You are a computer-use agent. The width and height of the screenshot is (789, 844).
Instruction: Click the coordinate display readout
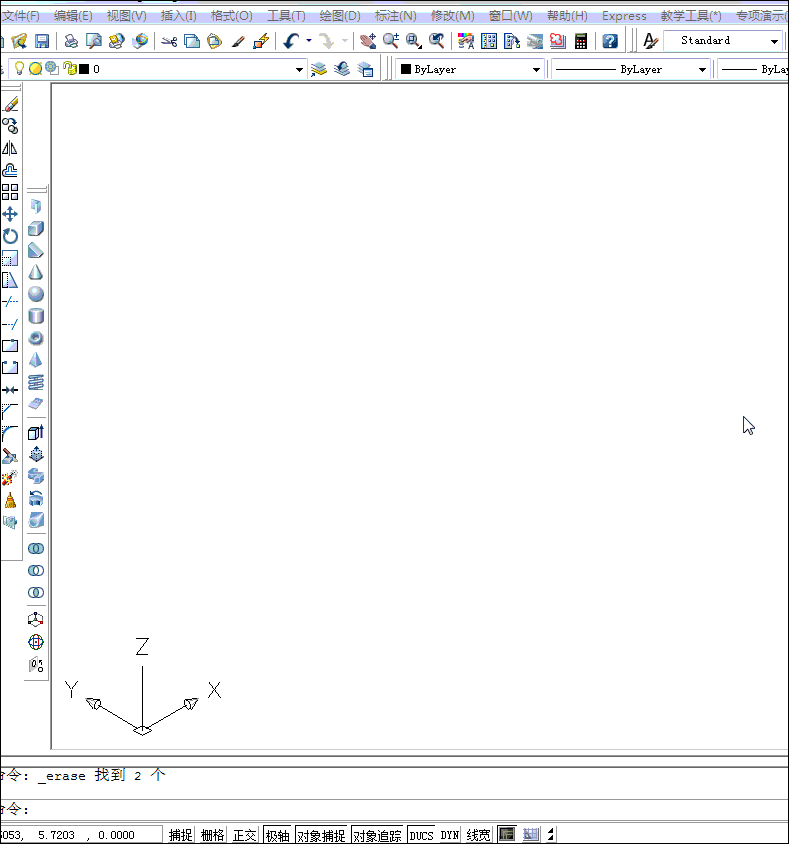pyautogui.click(x=81, y=835)
